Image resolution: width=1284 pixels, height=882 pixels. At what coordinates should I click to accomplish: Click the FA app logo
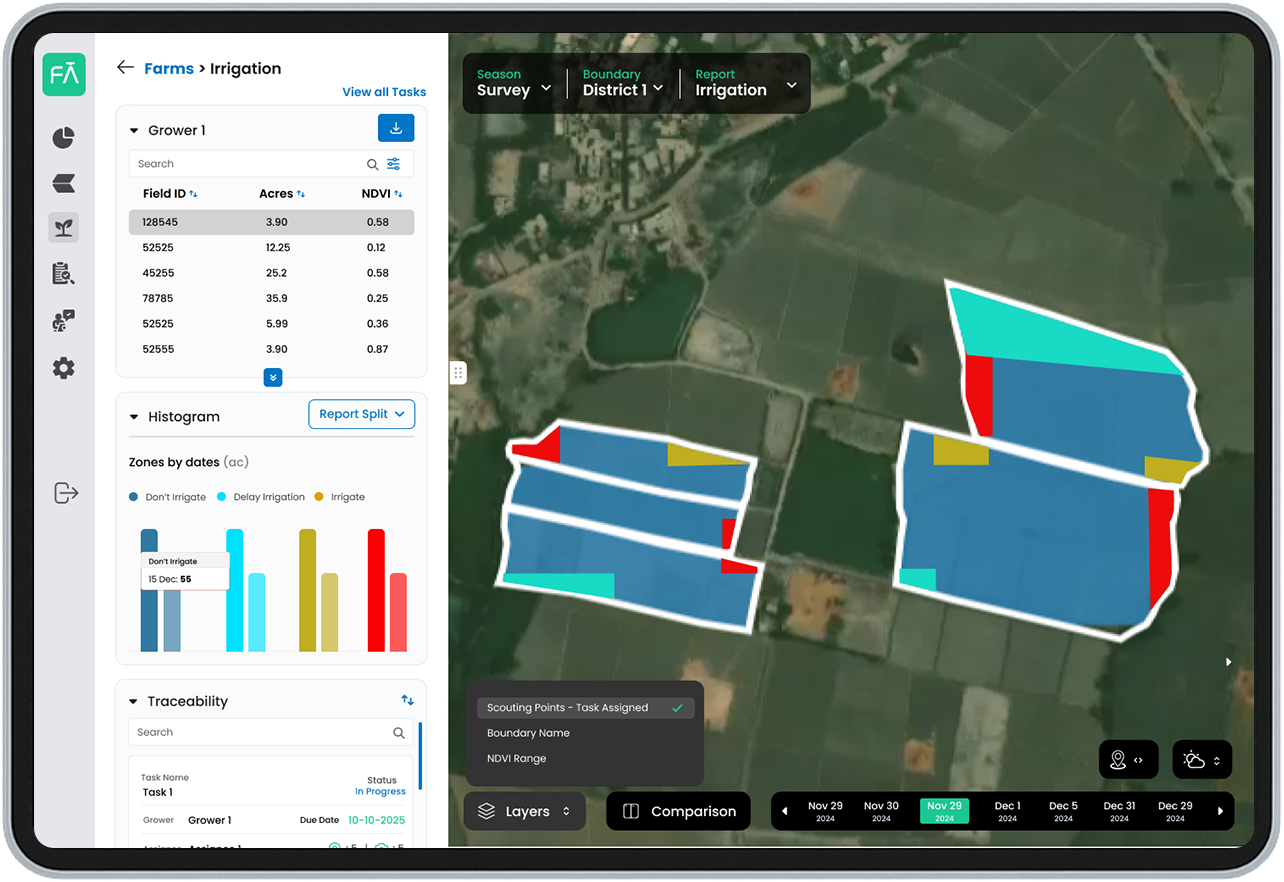(64, 75)
